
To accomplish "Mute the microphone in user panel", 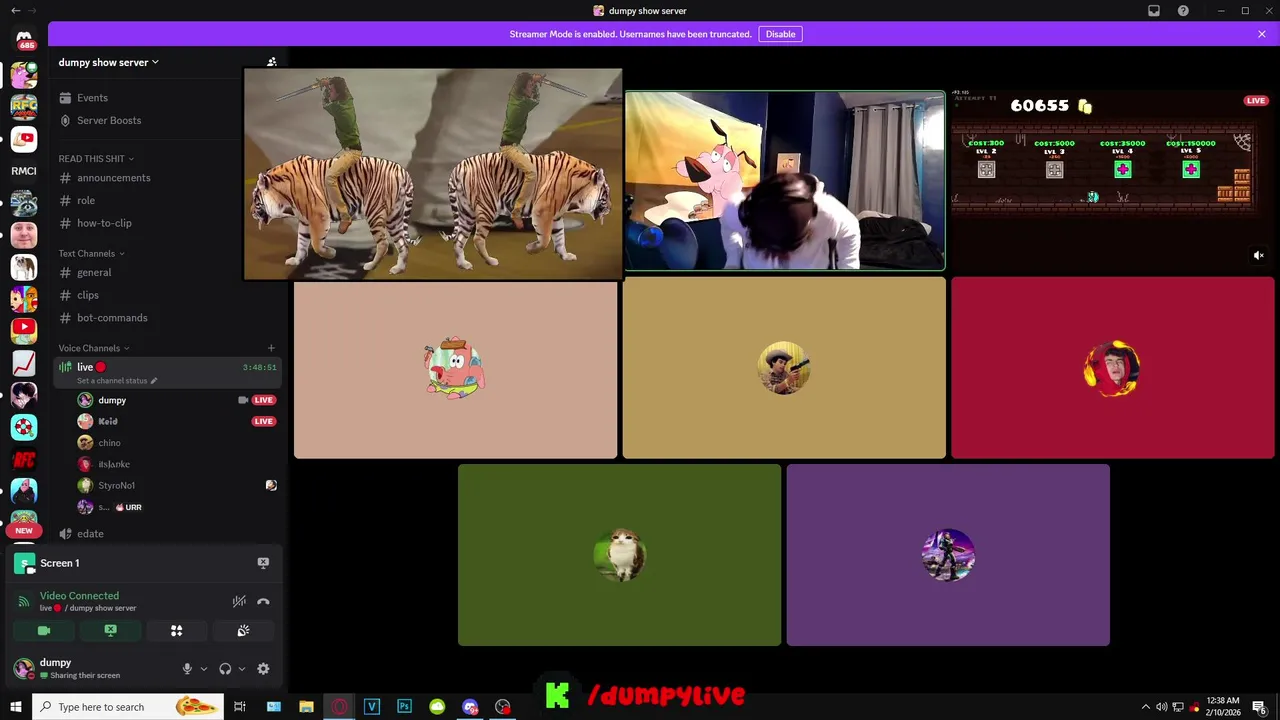I will pyautogui.click(x=187, y=669).
